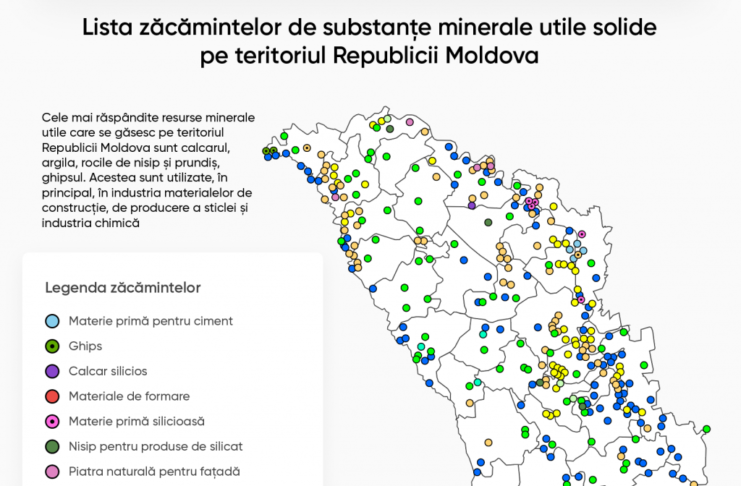Click the magenta dotted 'Materie primă silicioasă' legend symbol
Screen dimensions: 741x486
click(52, 421)
